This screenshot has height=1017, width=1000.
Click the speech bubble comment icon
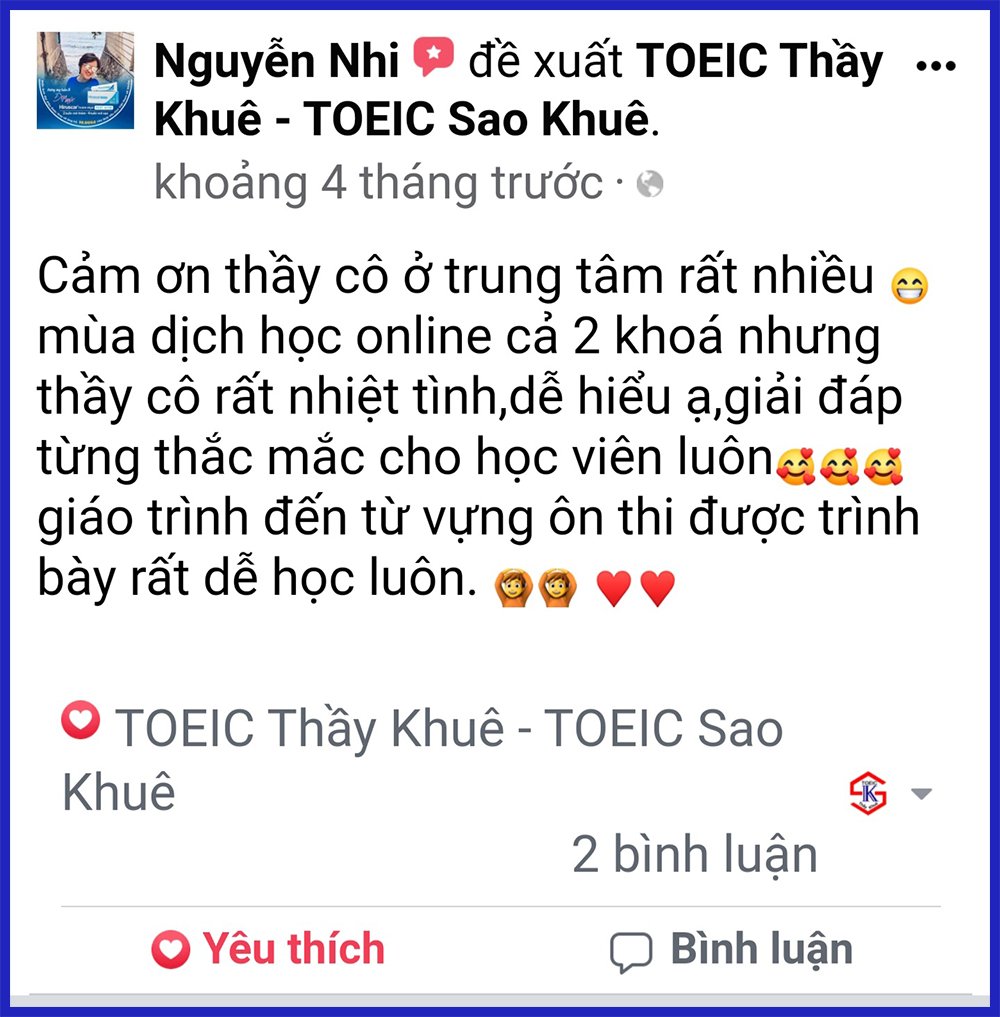click(x=630, y=952)
